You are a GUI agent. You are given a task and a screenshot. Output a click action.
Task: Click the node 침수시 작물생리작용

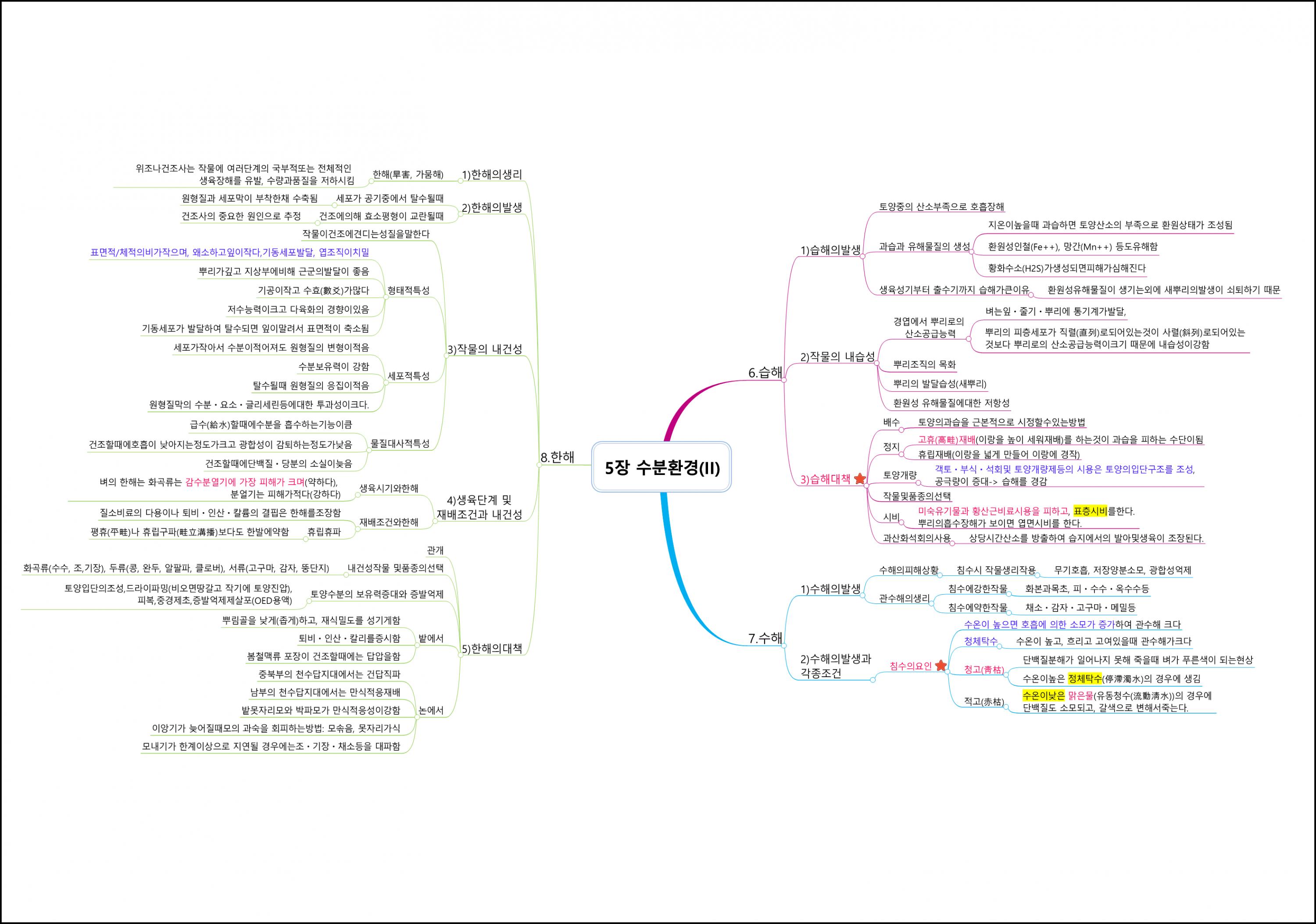coord(996,570)
